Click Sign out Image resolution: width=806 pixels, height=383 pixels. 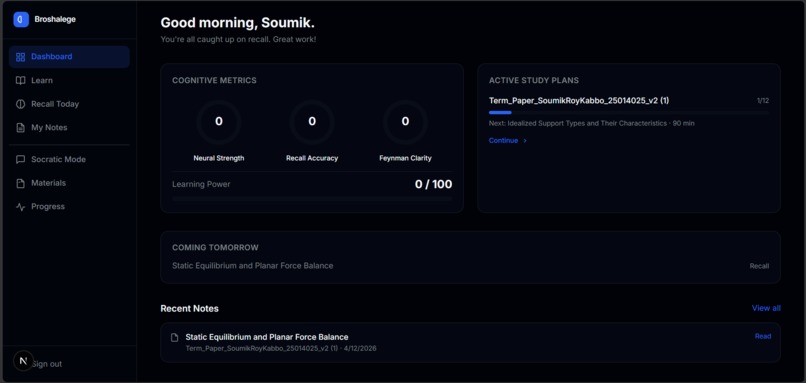pyautogui.click(x=47, y=364)
